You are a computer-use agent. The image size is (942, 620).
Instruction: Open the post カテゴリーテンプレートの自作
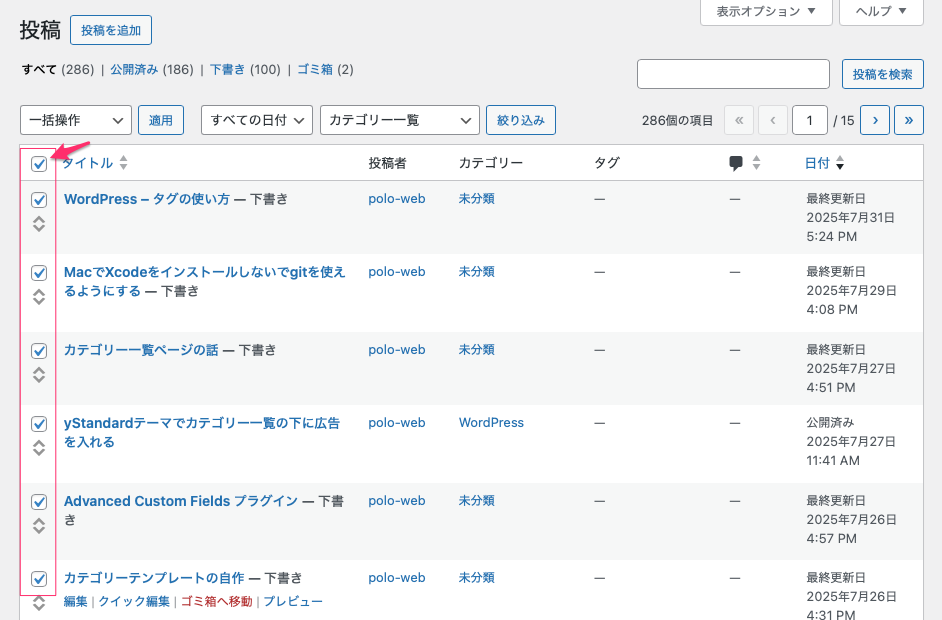coord(154,578)
